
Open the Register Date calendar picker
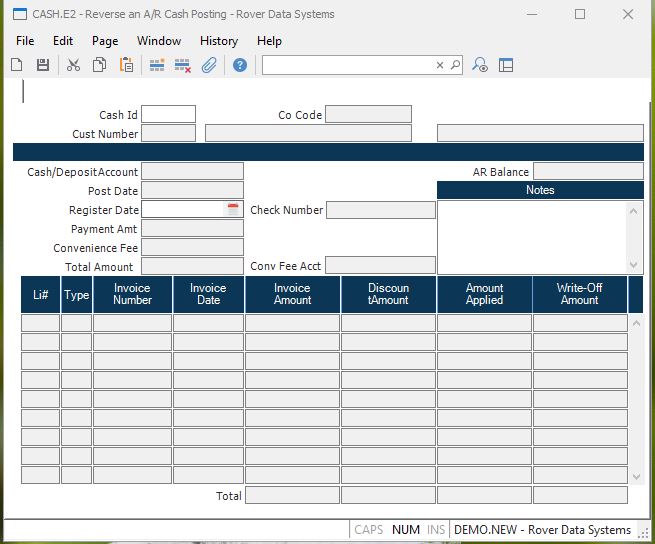click(x=233, y=210)
